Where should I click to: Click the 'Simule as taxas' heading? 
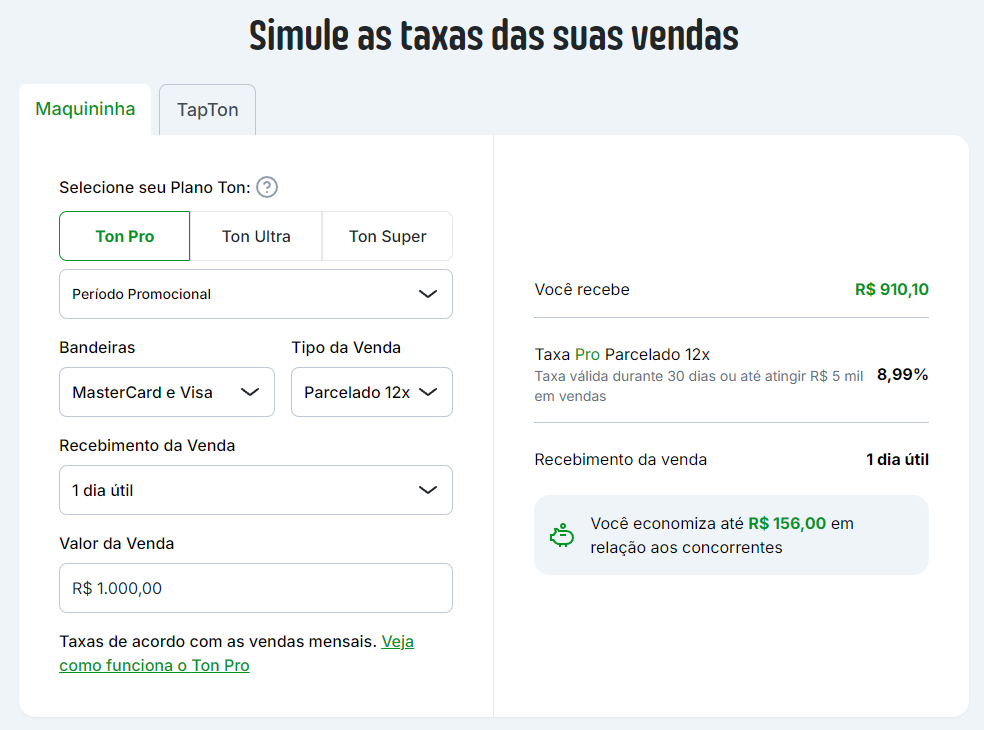[x=494, y=36]
